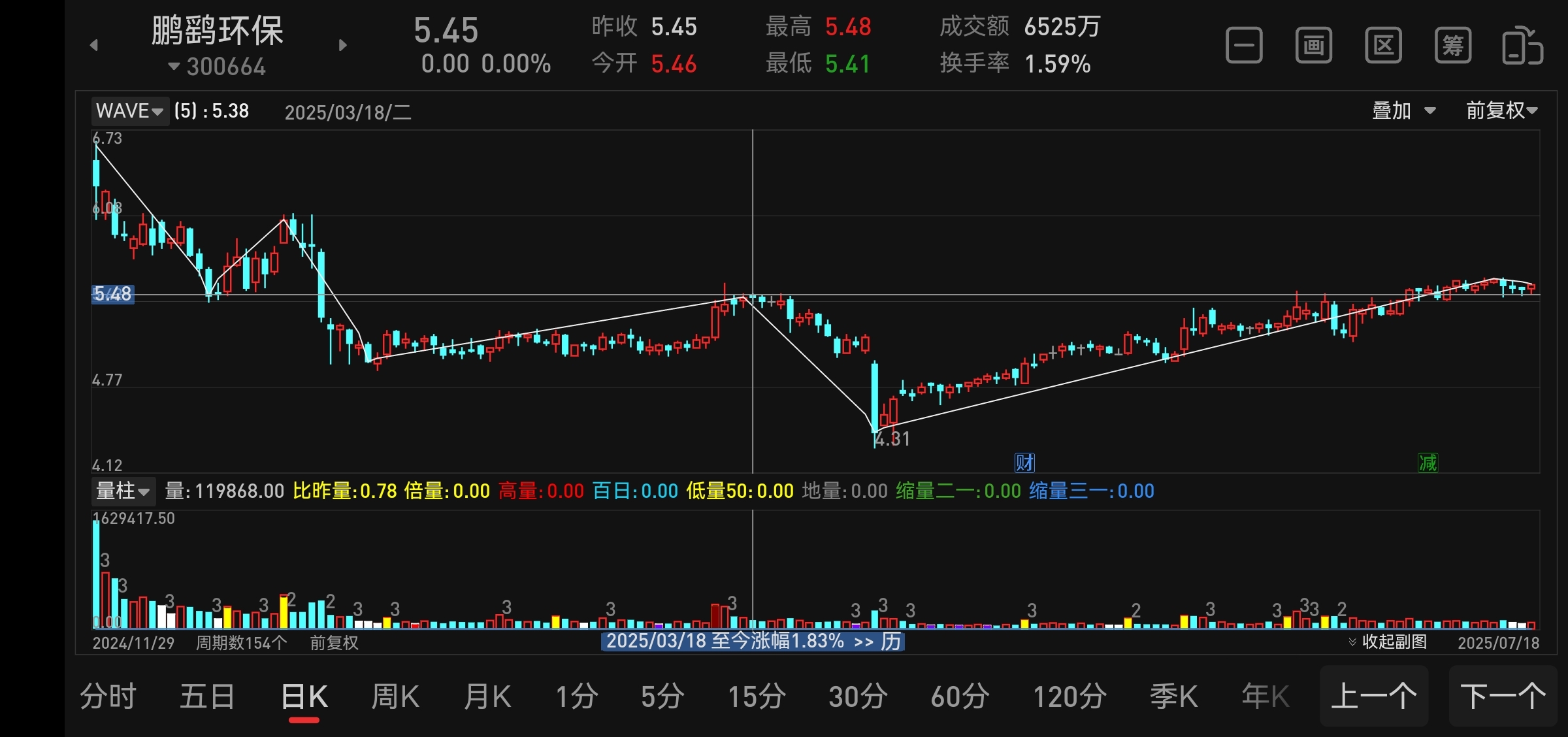Tap the 1629417.50 volume scale label
Viewport: 1568px width, 737px height.
point(133,519)
